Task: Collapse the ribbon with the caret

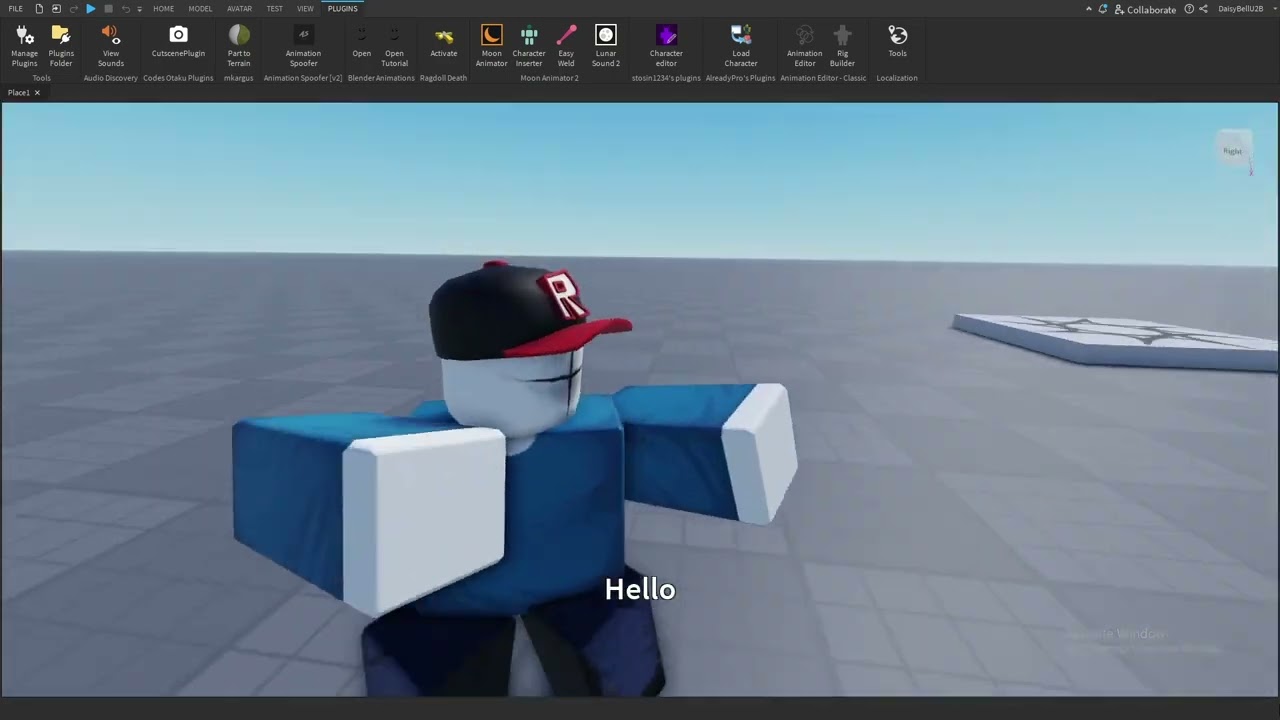Action: 1089,9
